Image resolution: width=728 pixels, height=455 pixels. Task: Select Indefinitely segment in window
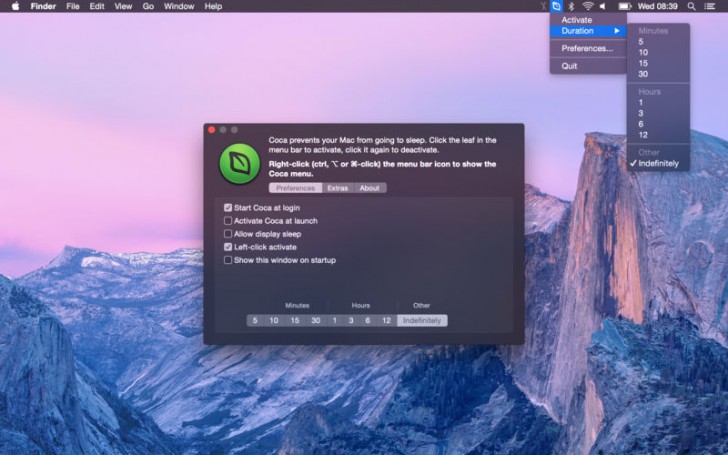point(422,320)
